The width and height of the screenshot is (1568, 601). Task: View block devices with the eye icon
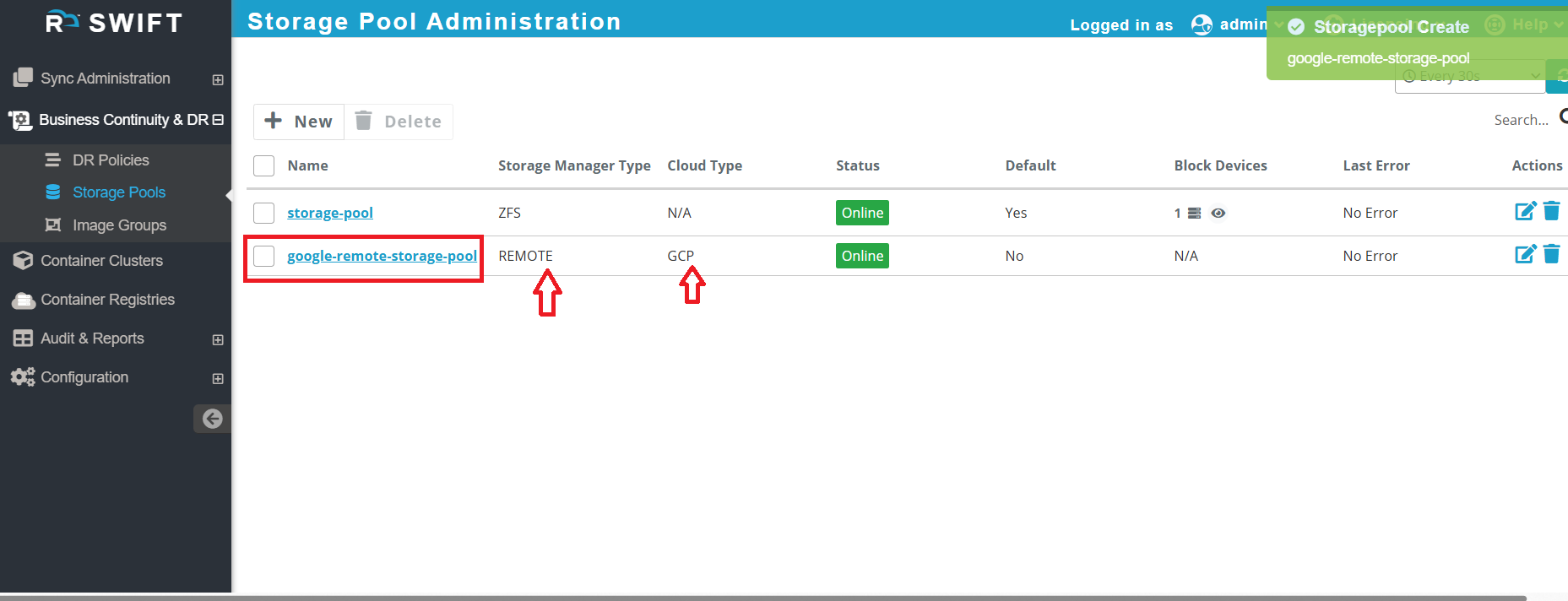[1218, 213]
